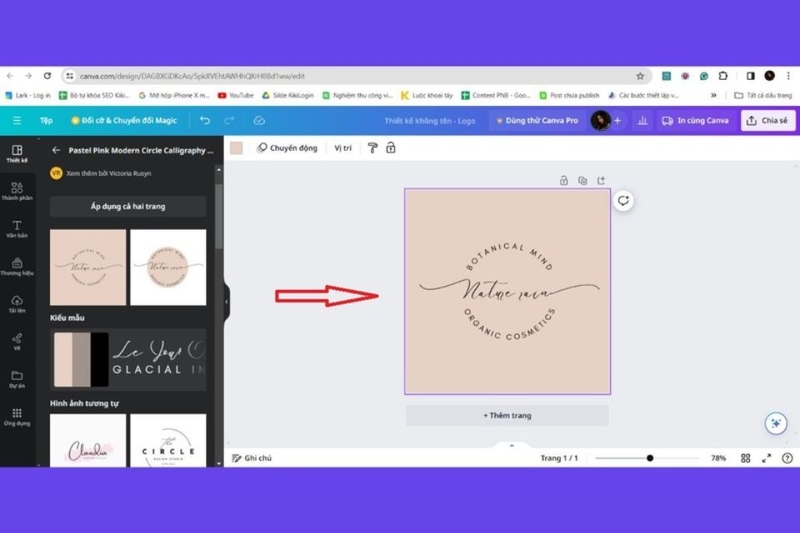The width and height of the screenshot is (800, 533).
Task: Collapse the side panel handle
Action: click(x=227, y=301)
